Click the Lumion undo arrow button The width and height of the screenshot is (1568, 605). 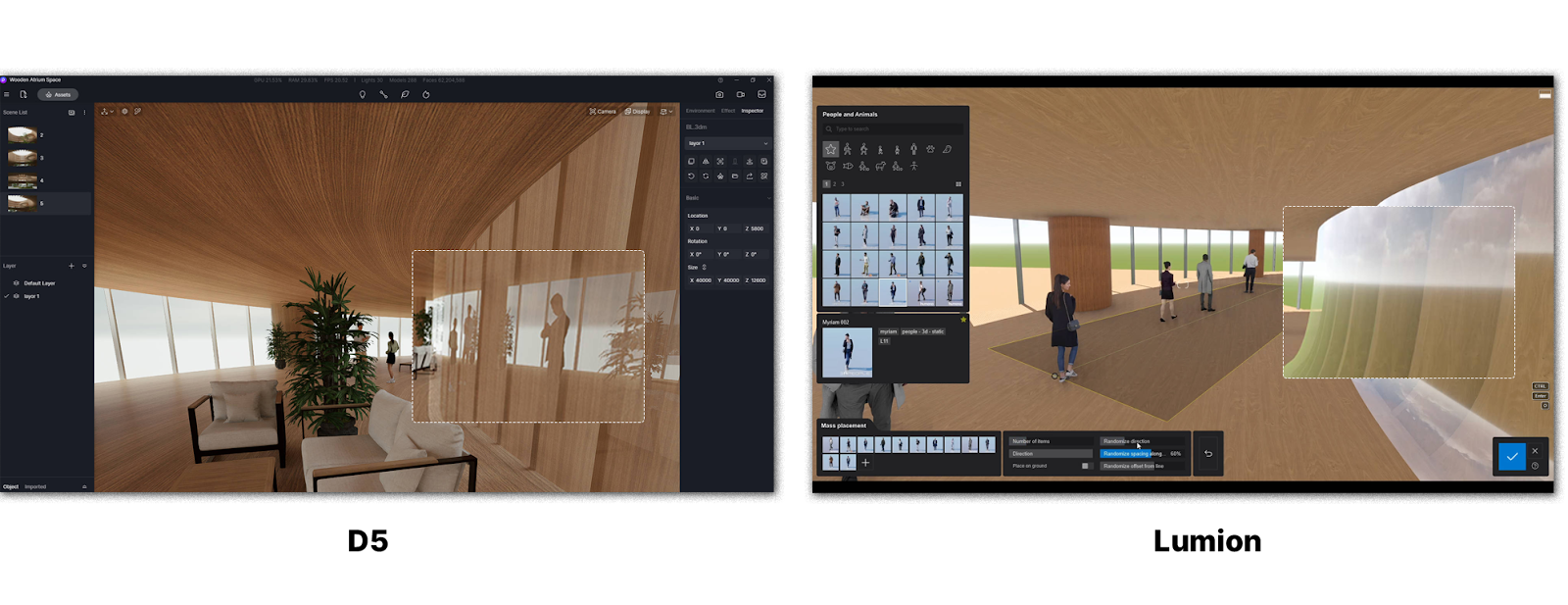pyautogui.click(x=1208, y=453)
